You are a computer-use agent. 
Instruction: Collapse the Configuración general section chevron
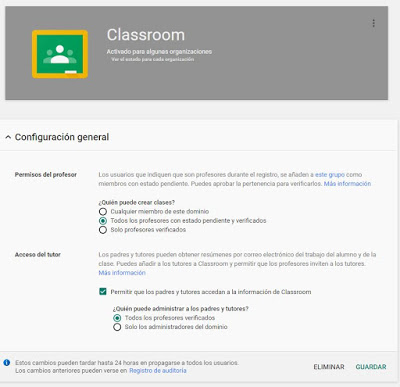pyautogui.click(x=8, y=137)
